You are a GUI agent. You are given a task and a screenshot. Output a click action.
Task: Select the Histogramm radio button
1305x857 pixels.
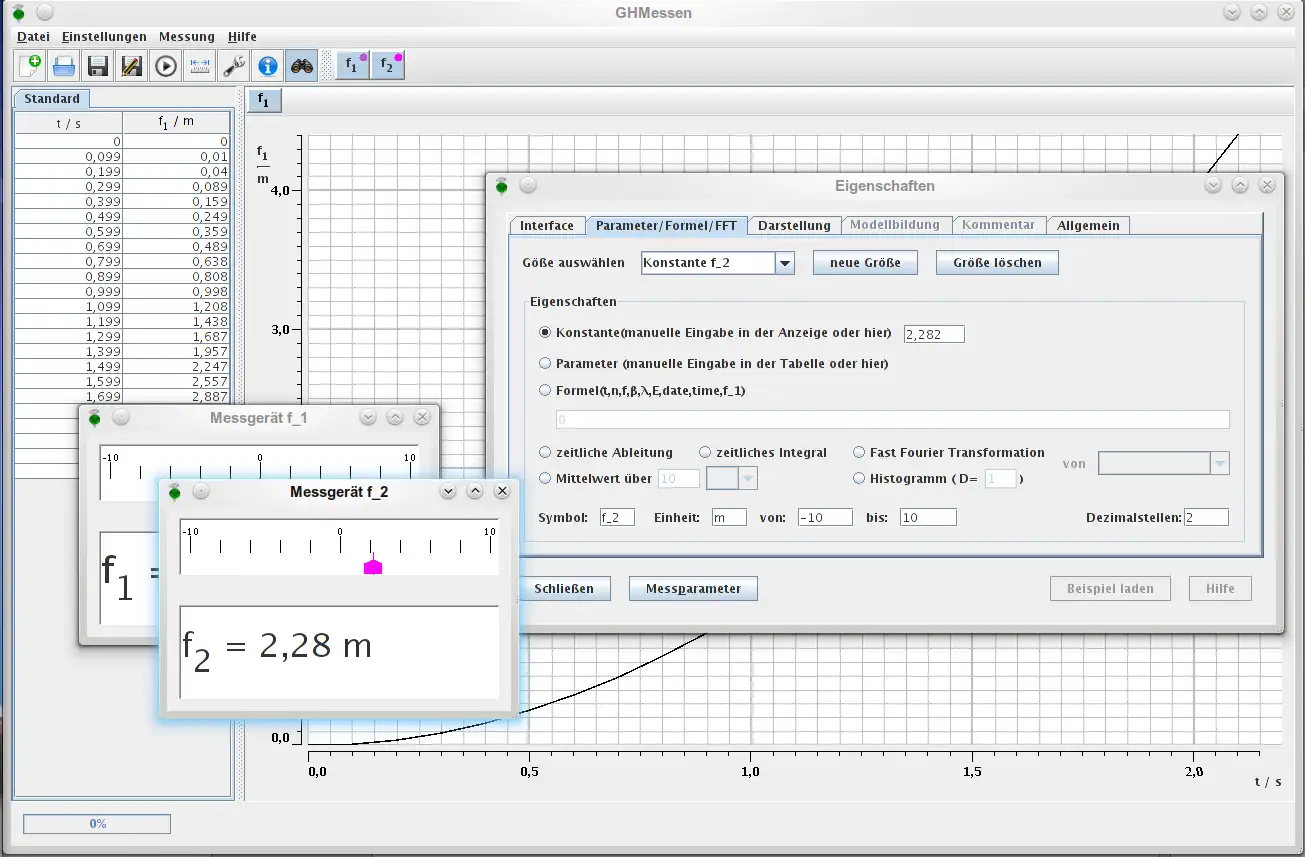859,478
